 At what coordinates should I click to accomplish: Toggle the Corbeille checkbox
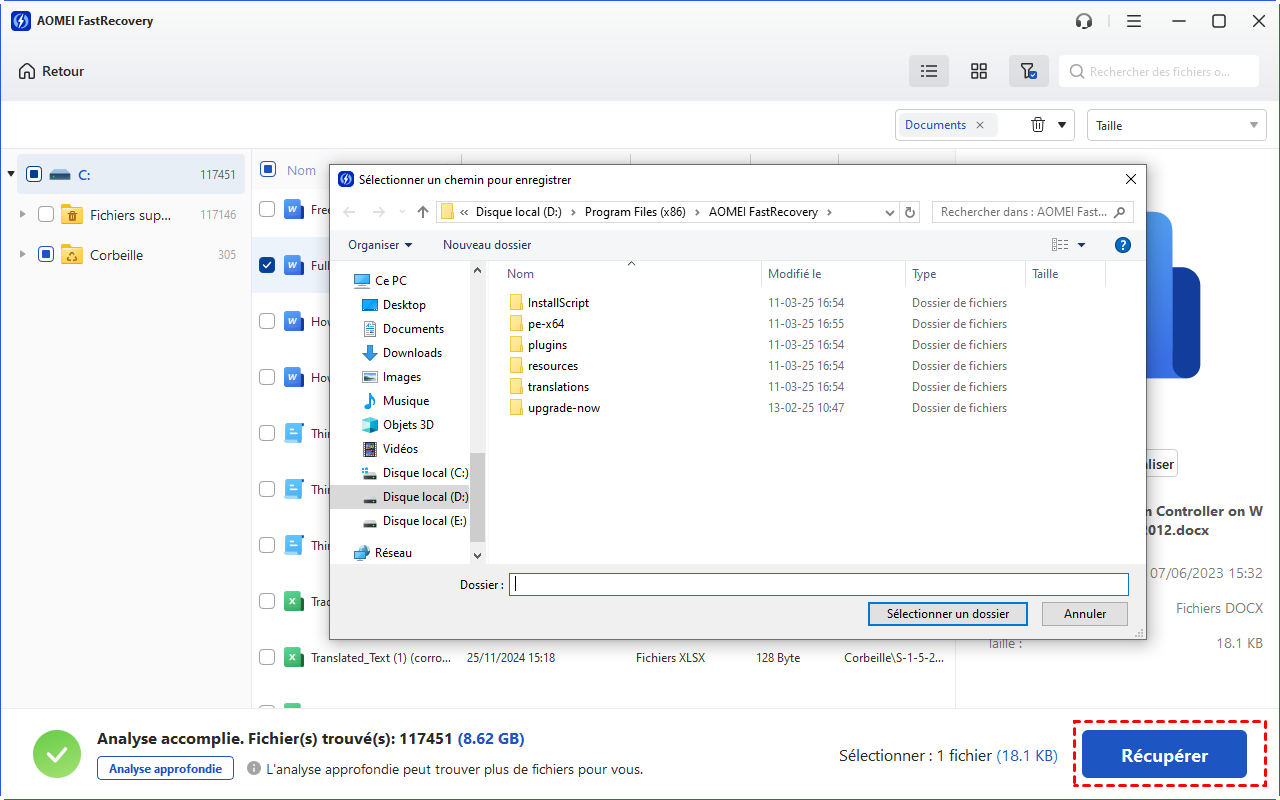coord(46,254)
